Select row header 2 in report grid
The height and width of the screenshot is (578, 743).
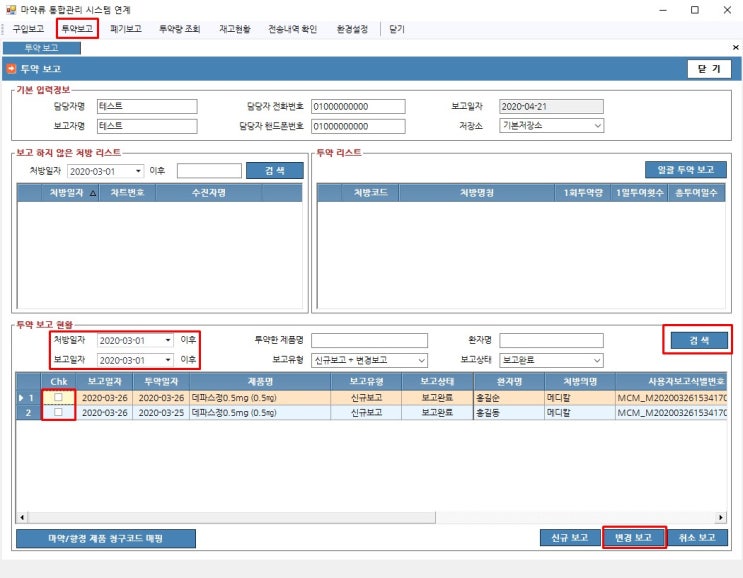(x=28, y=413)
